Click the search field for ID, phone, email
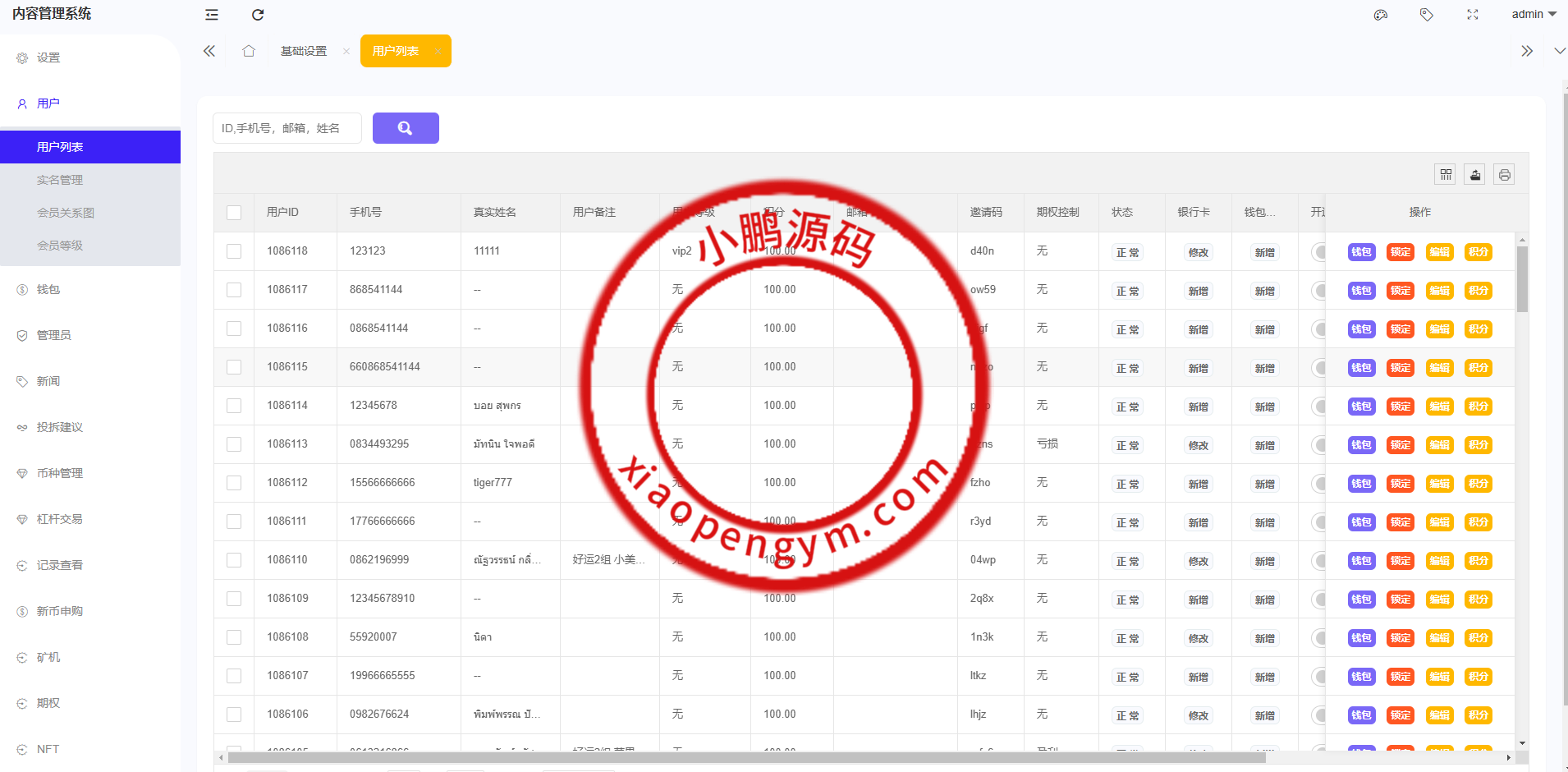The width and height of the screenshot is (1568, 772). pyautogui.click(x=287, y=128)
